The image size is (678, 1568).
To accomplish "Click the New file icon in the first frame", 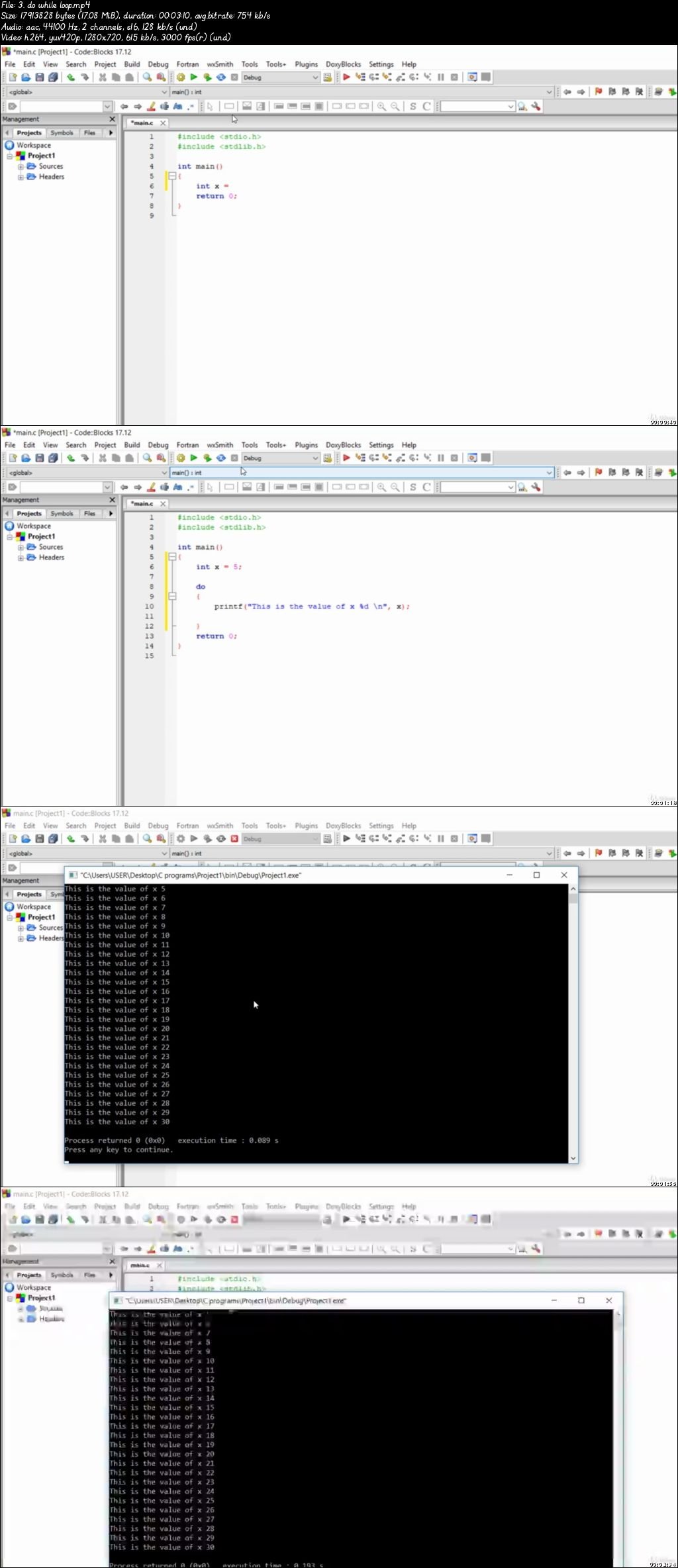I will (13, 77).
